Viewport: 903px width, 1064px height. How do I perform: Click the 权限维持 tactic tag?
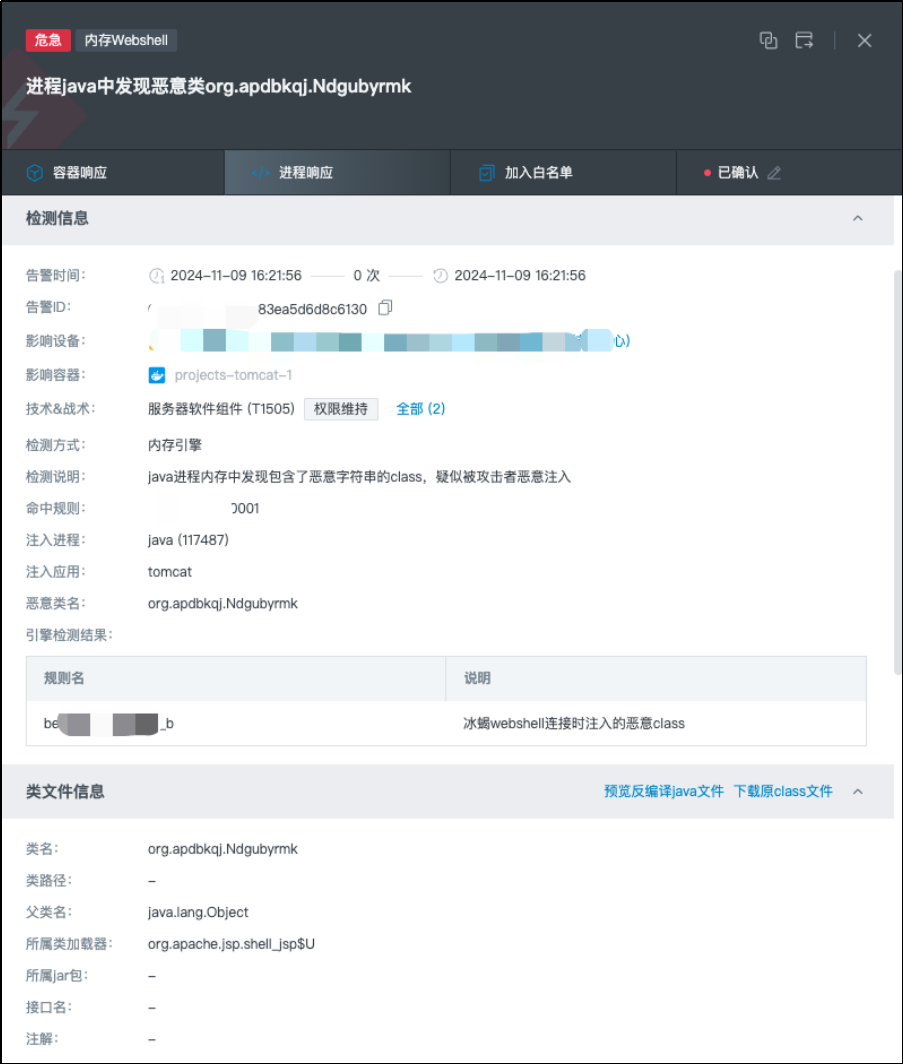341,409
